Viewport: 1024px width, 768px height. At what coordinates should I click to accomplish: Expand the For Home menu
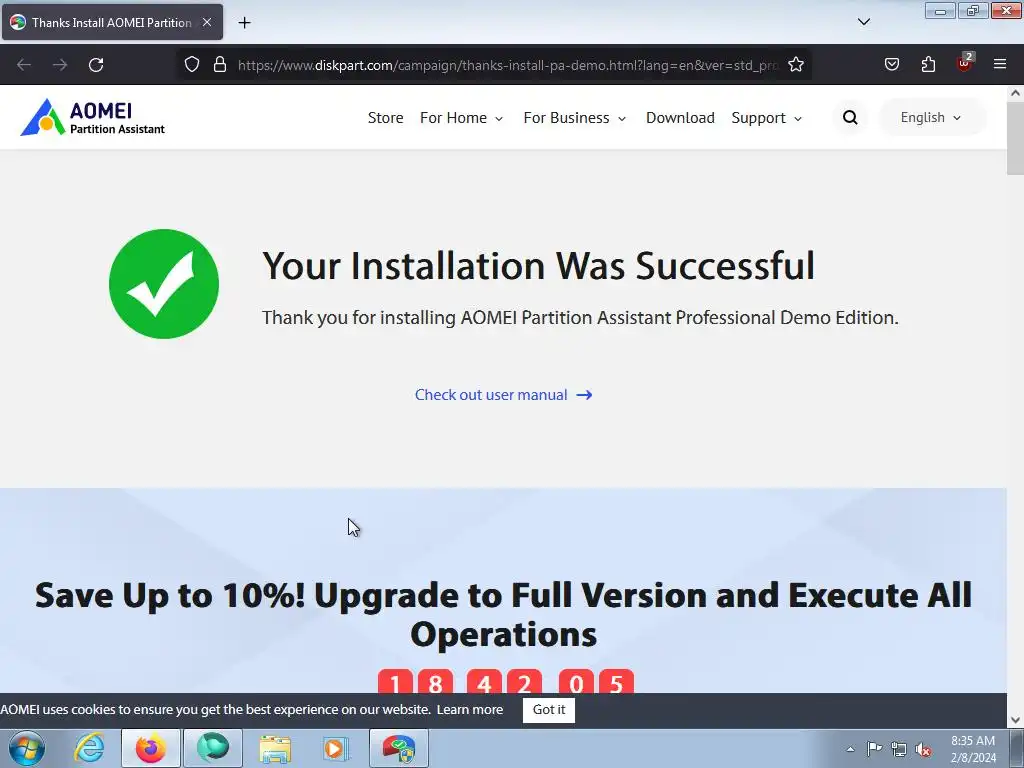click(461, 118)
